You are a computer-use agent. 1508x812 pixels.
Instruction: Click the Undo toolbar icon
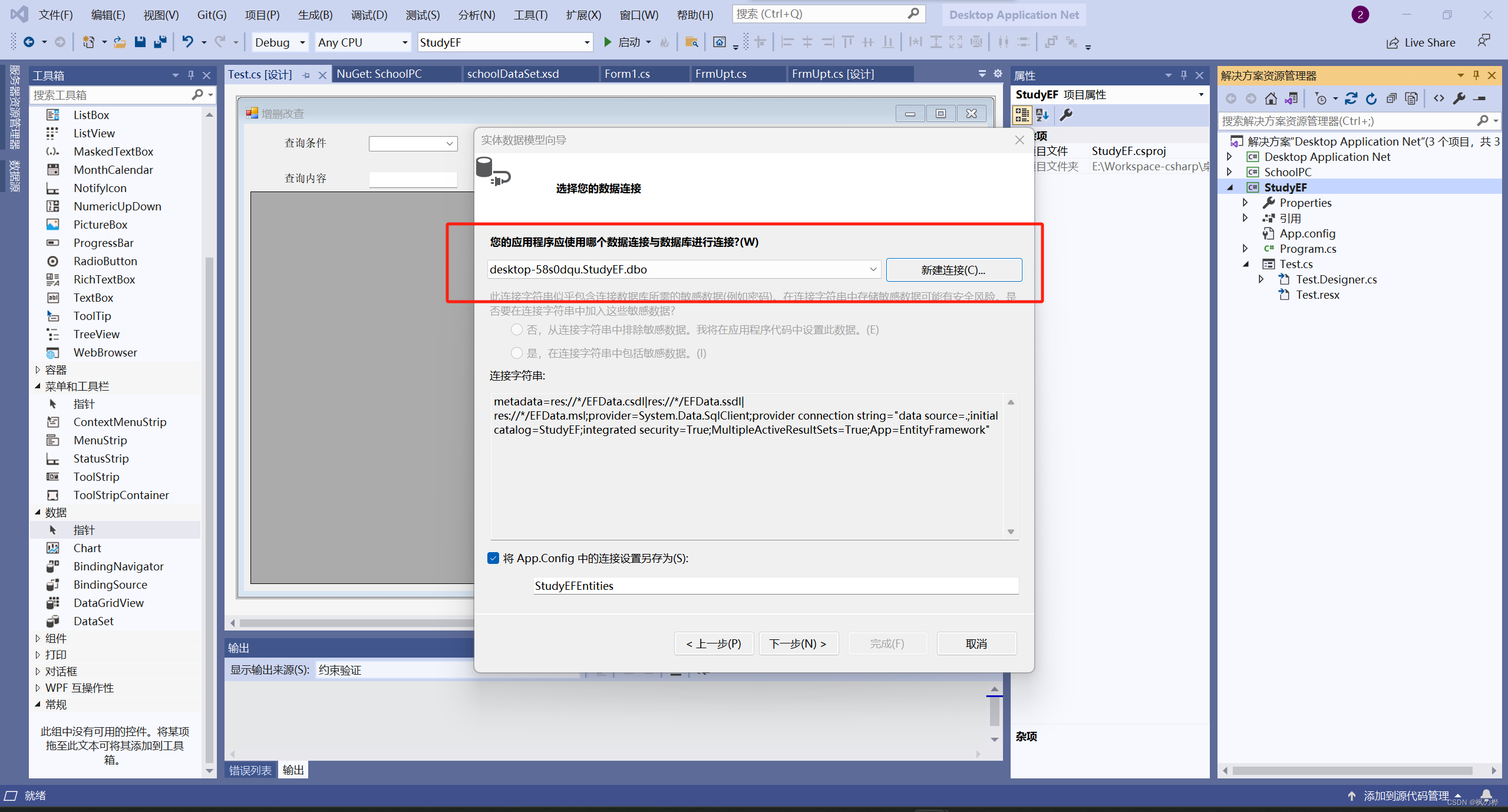187,42
